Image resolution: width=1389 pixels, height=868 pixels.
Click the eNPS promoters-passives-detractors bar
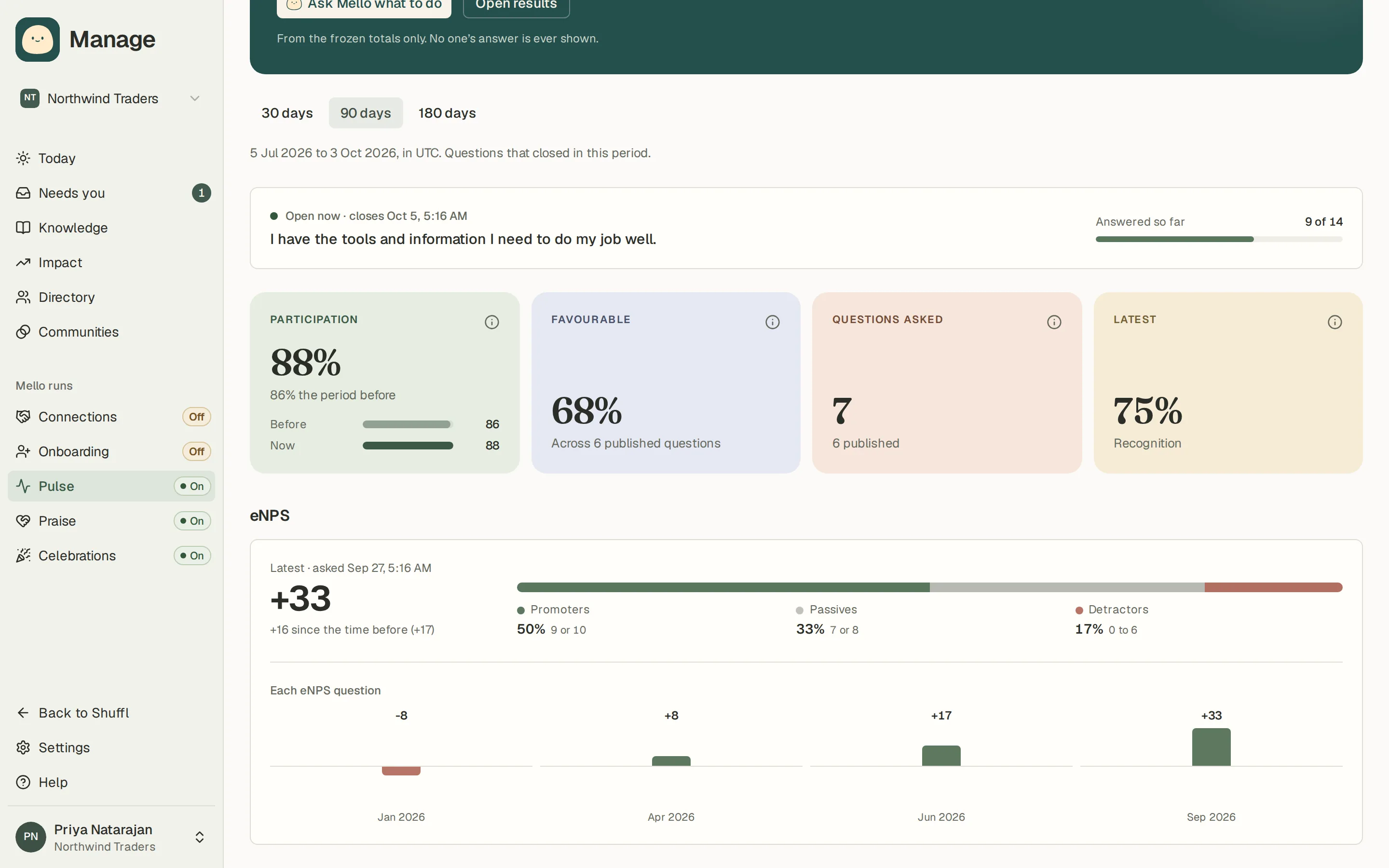tap(929, 587)
